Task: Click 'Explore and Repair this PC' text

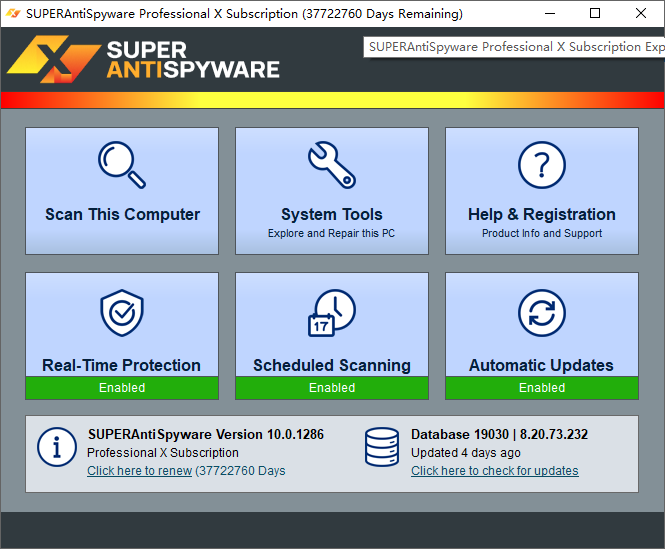Action: (331, 233)
